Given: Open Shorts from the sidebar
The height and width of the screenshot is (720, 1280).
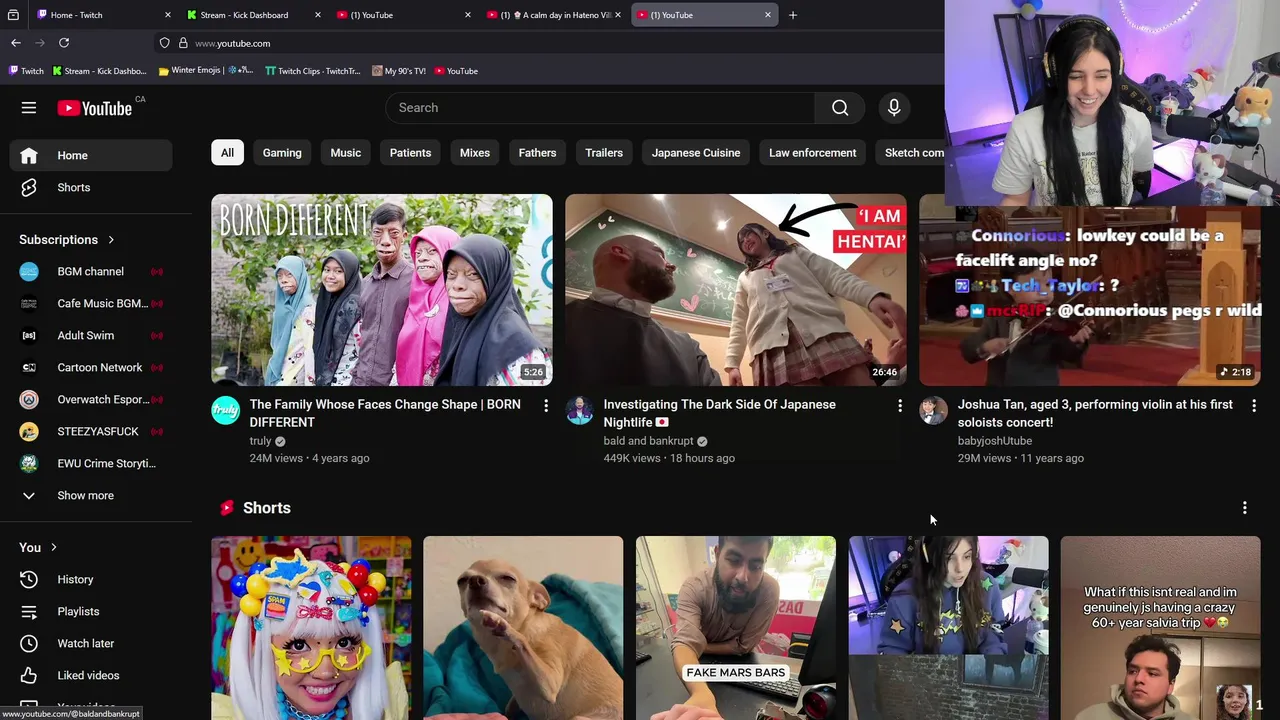Looking at the screenshot, I should (91, 187).
